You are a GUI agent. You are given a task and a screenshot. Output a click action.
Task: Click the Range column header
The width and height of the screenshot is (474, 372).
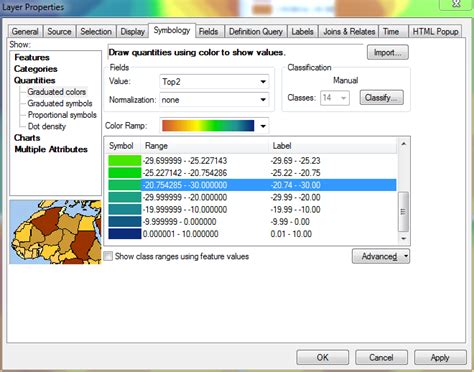[205, 146]
